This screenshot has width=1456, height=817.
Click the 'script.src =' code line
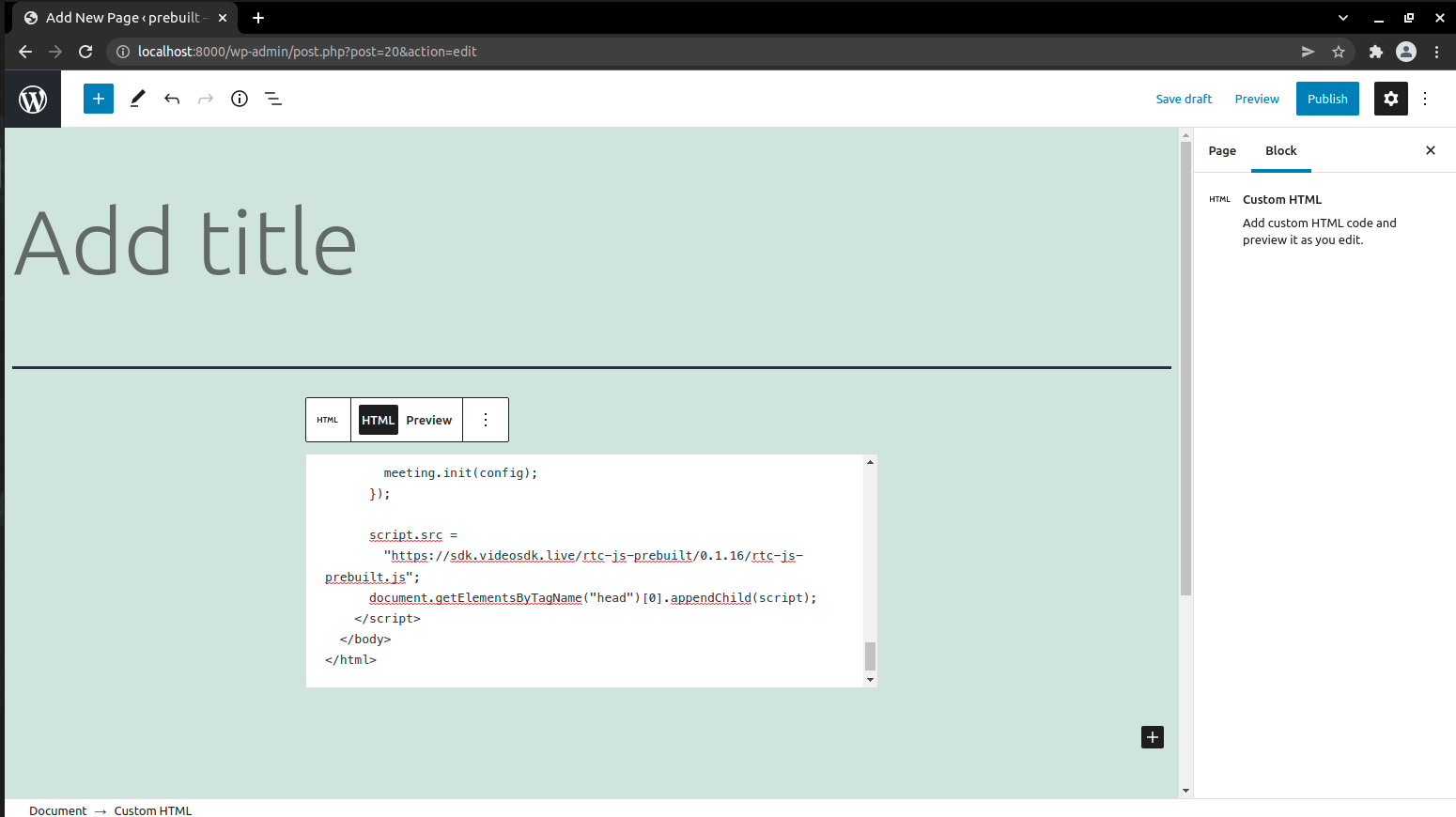(413, 535)
